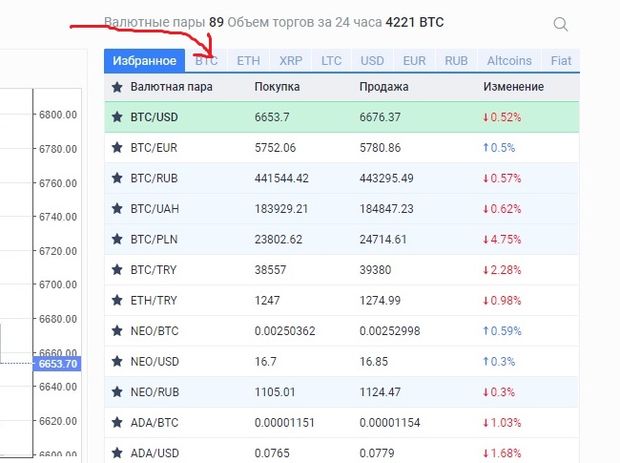Open the Altcoins tab
This screenshot has width=620, height=463.
(509, 61)
